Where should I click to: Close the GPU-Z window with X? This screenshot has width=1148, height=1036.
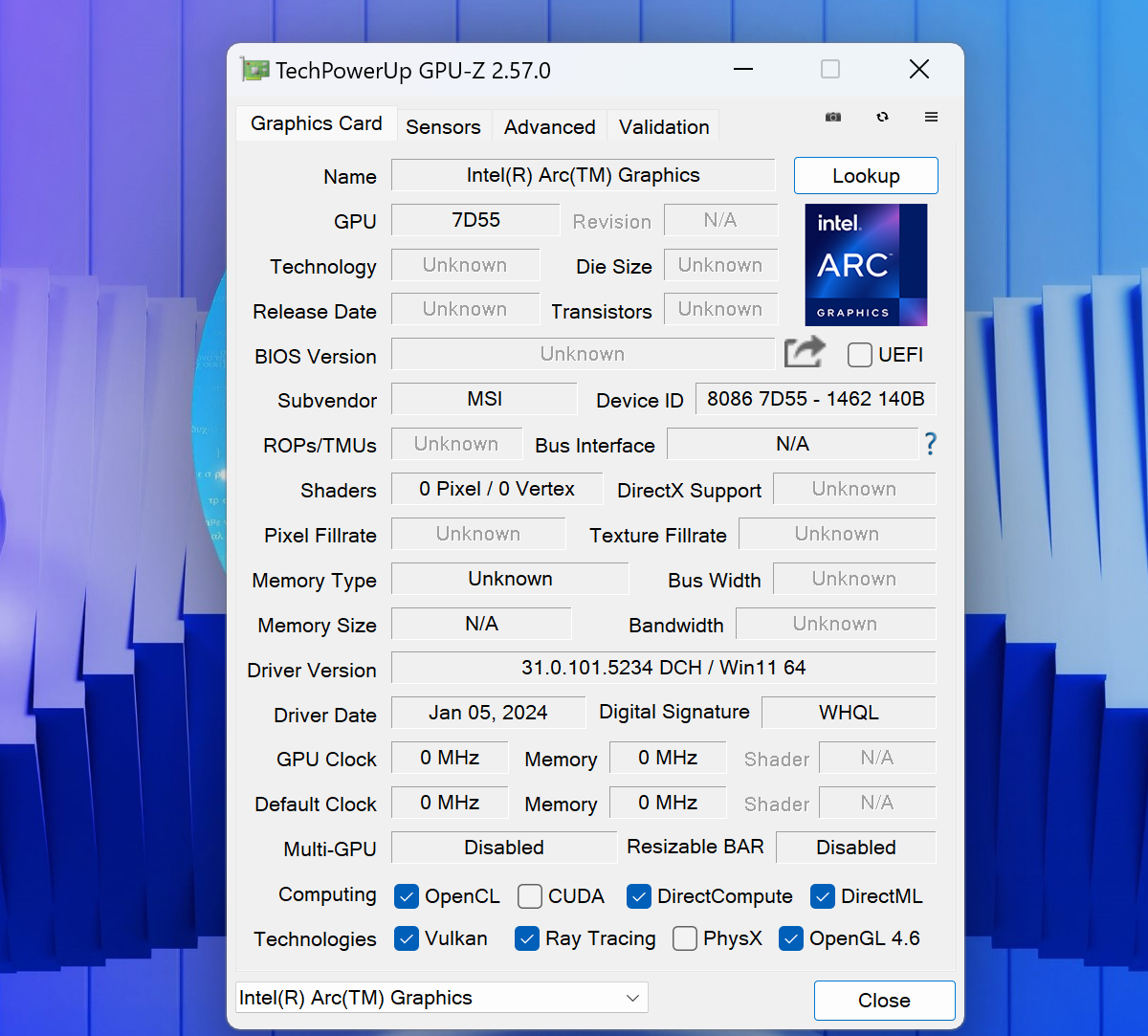click(x=919, y=69)
